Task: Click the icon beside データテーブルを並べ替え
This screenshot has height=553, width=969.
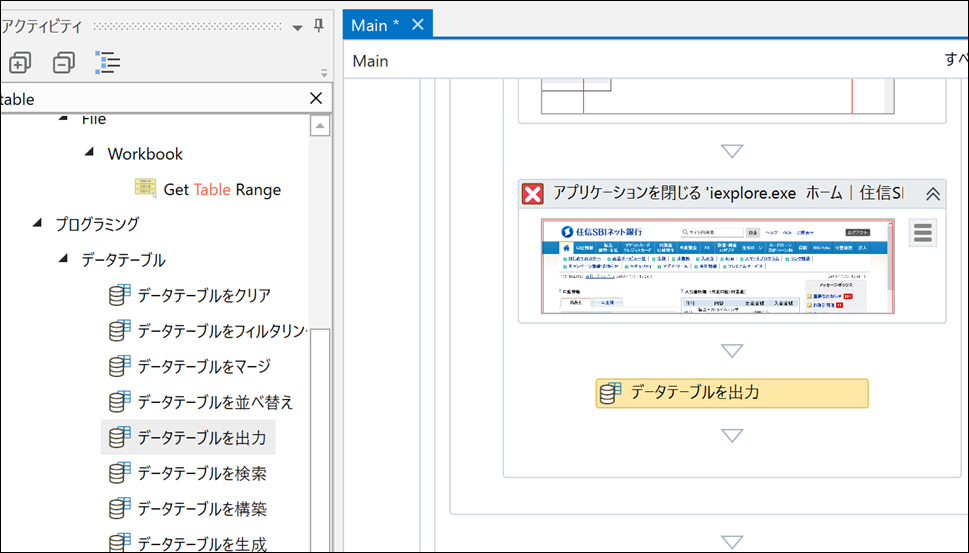Action: click(119, 402)
